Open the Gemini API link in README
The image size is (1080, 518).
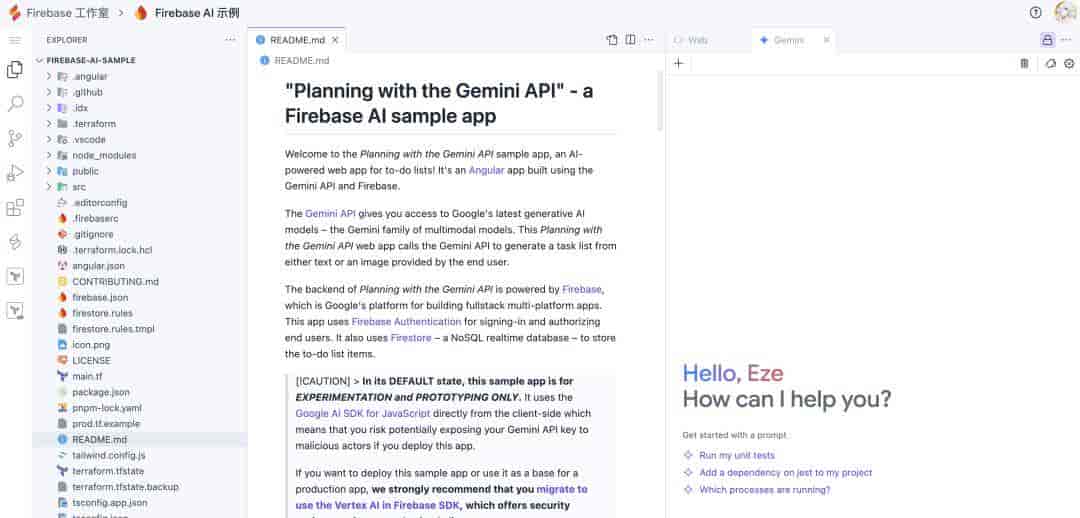[331, 214]
